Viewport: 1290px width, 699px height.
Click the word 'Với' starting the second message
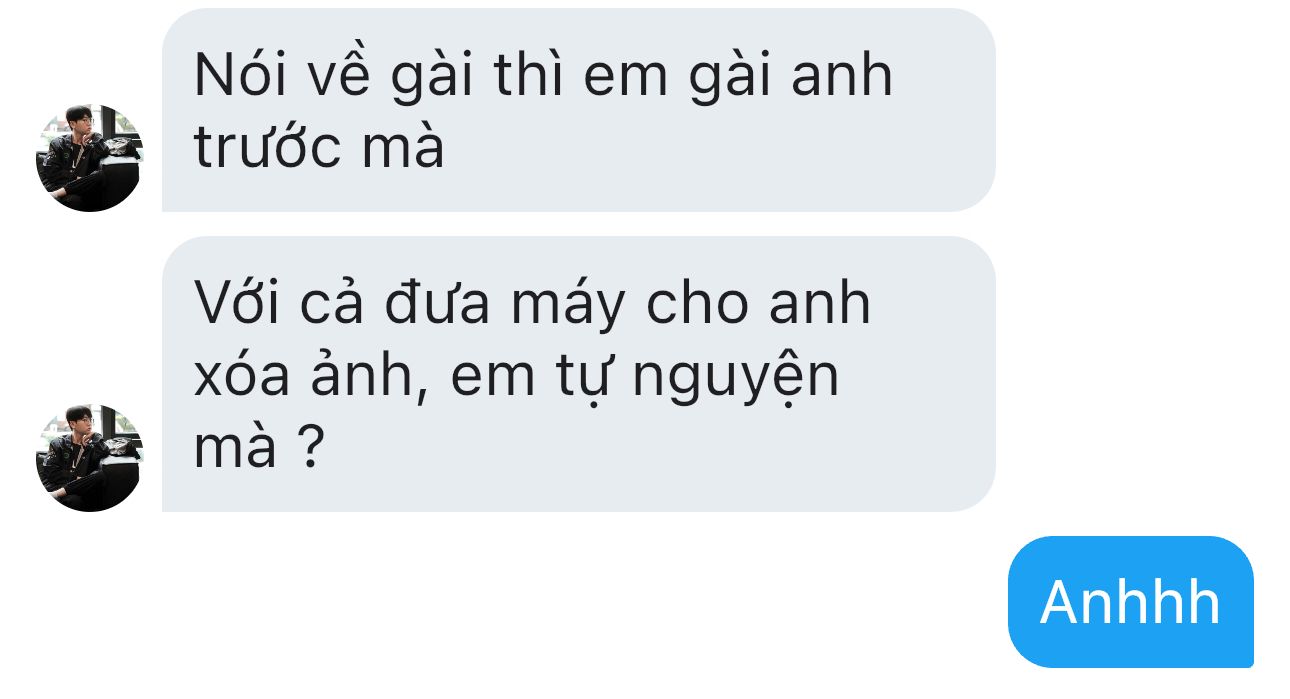(x=237, y=303)
